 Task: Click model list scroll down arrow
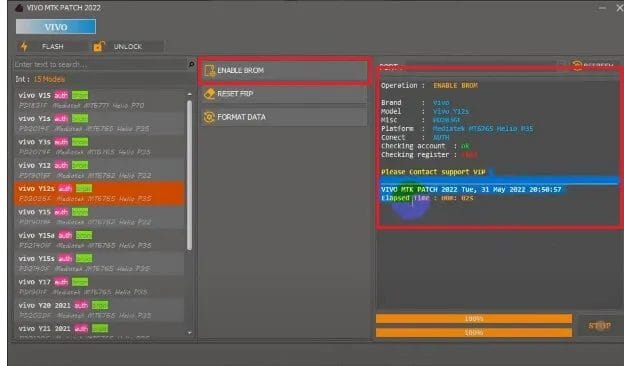[x=189, y=333]
